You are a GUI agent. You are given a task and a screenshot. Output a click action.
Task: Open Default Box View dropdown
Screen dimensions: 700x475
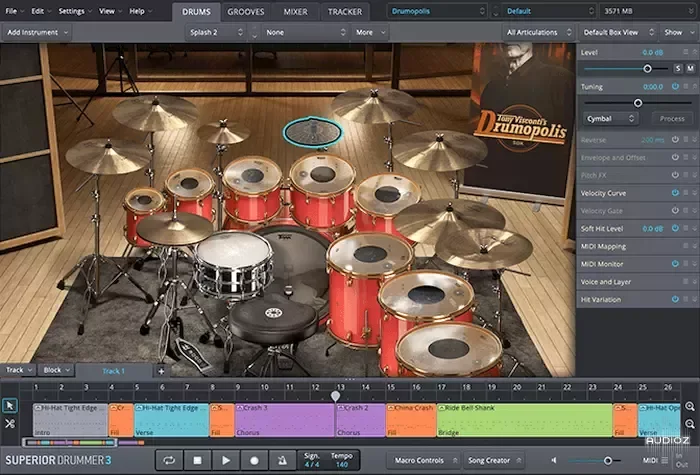(618, 32)
